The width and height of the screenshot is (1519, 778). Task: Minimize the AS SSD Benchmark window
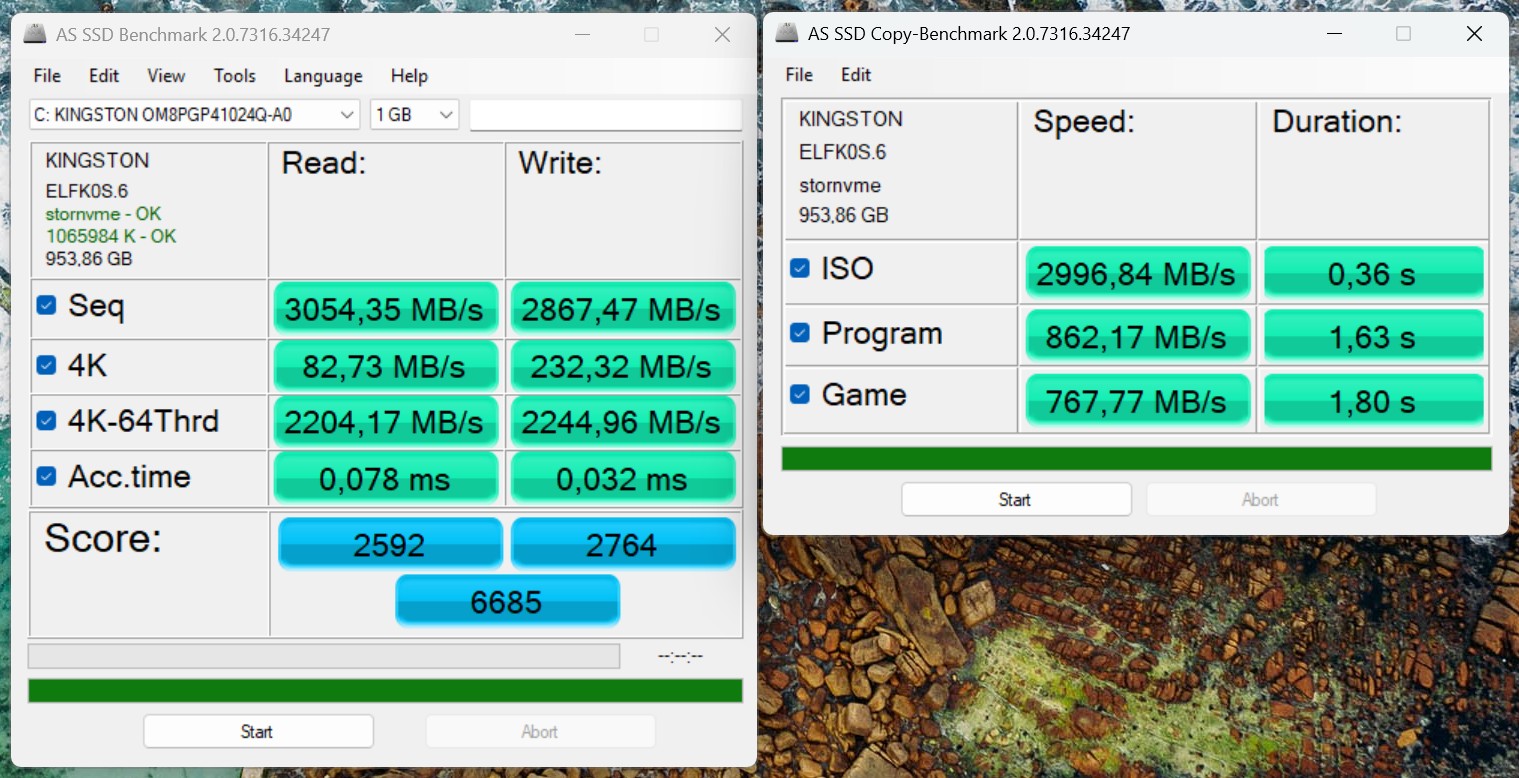point(581,35)
